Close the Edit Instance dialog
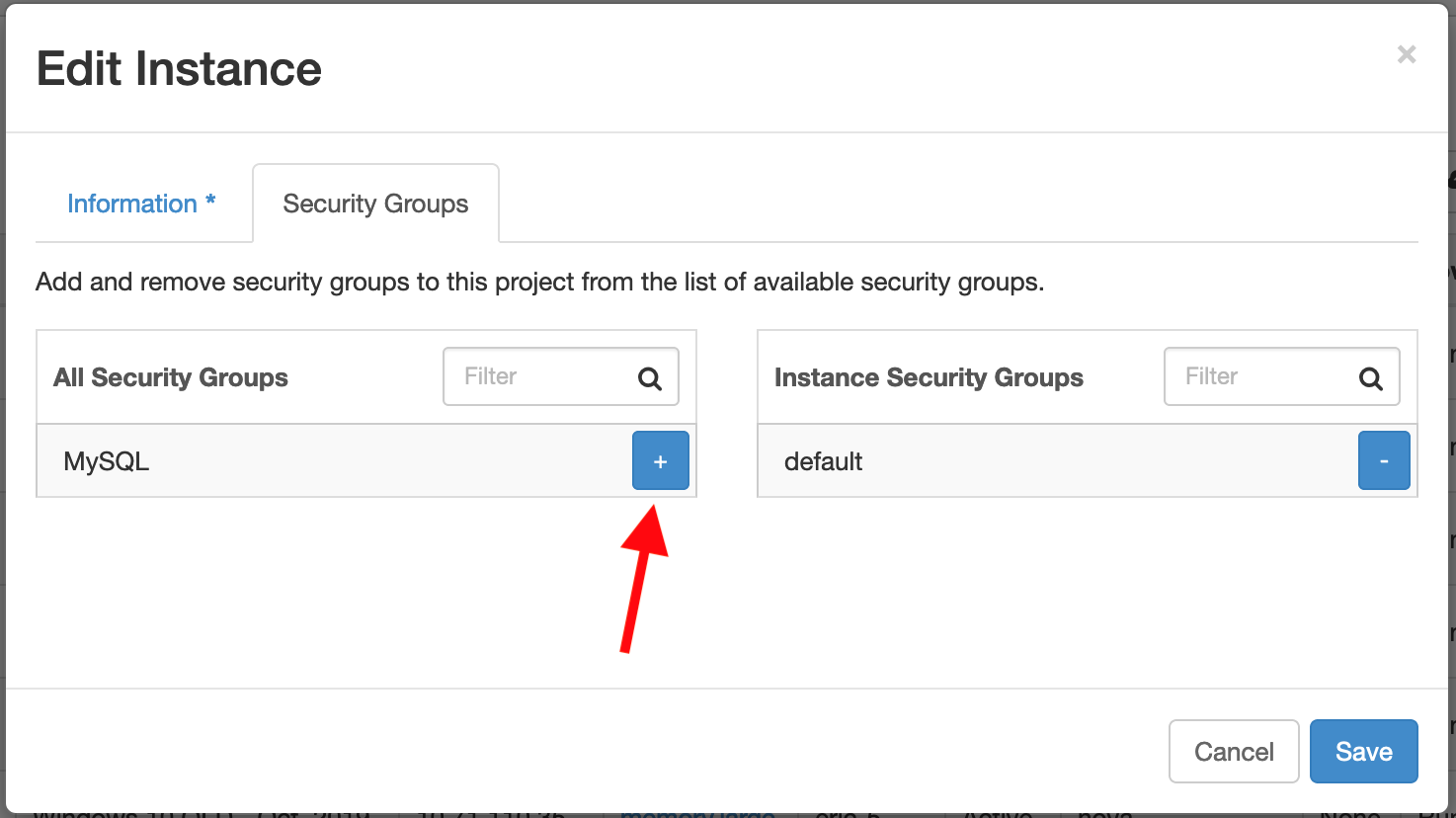Screen dimensions: 1456x818 tap(1407, 54)
